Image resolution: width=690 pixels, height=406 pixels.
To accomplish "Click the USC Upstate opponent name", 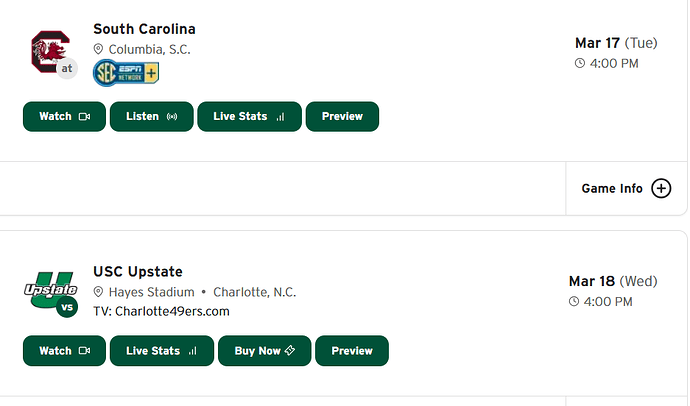I will [137, 272].
